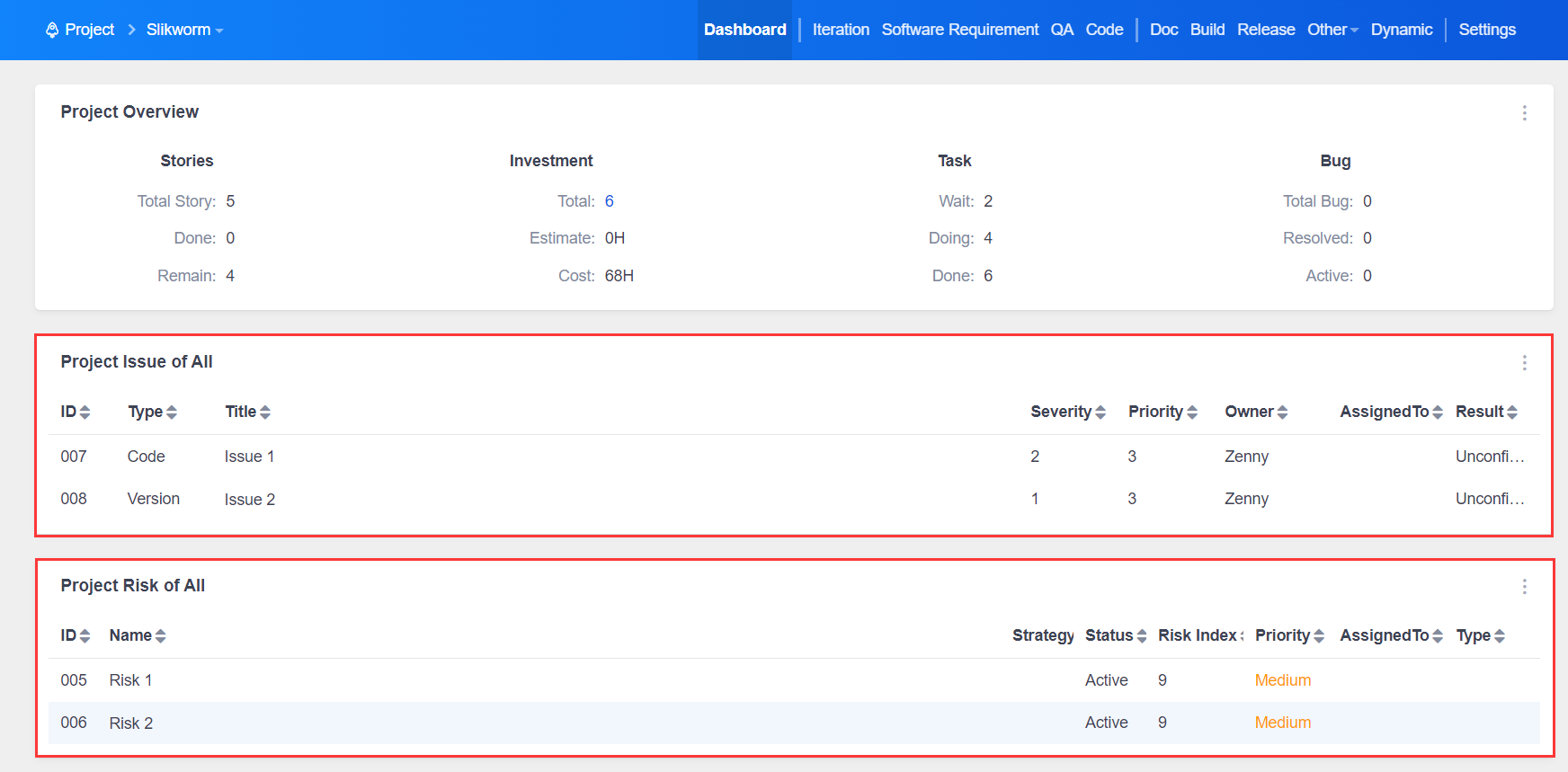Expand the Other menu dropdown

point(1332,30)
